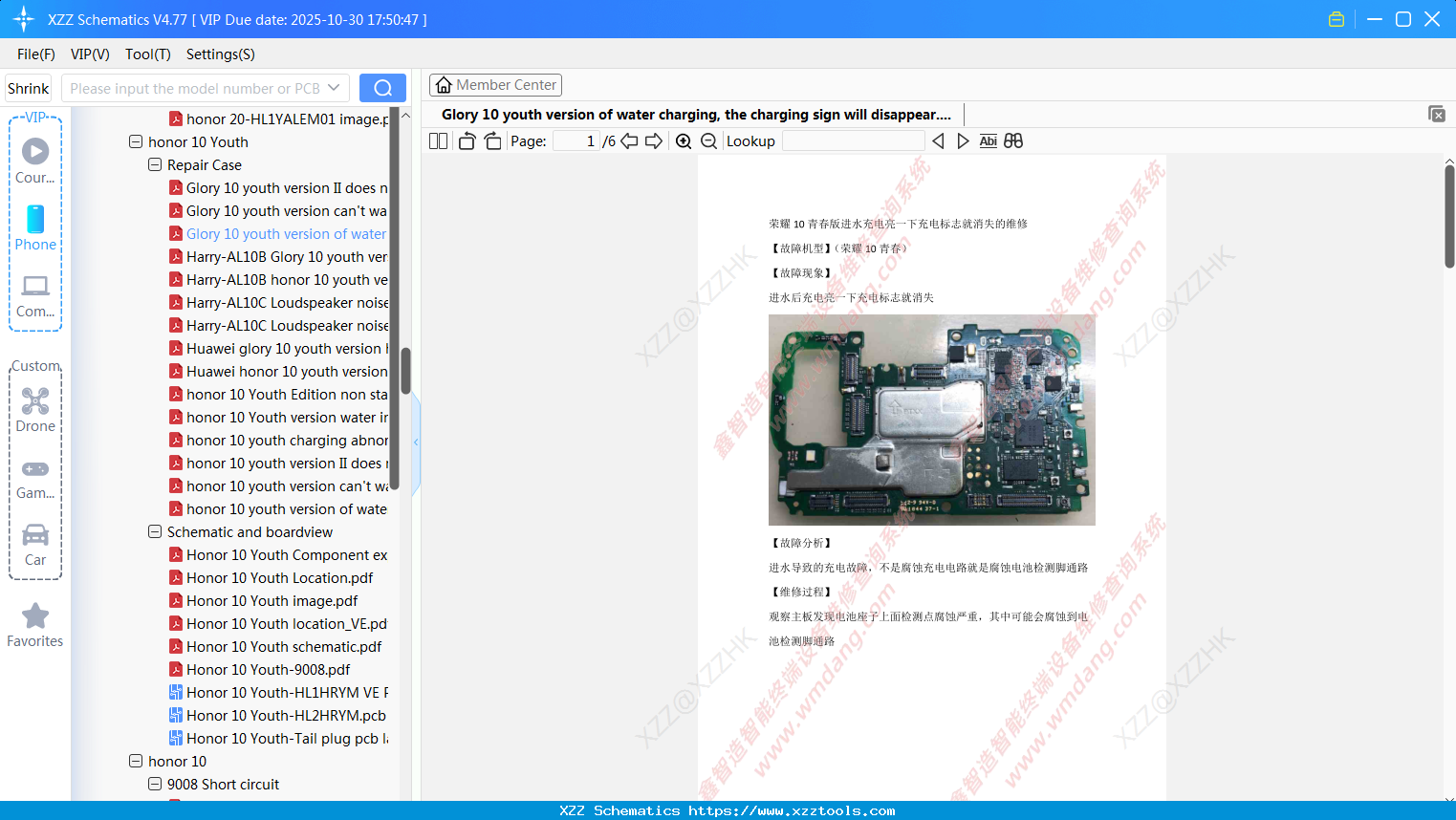The image size is (1456, 820).
Task: Open the VIP menu
Action: pos(90,54)
